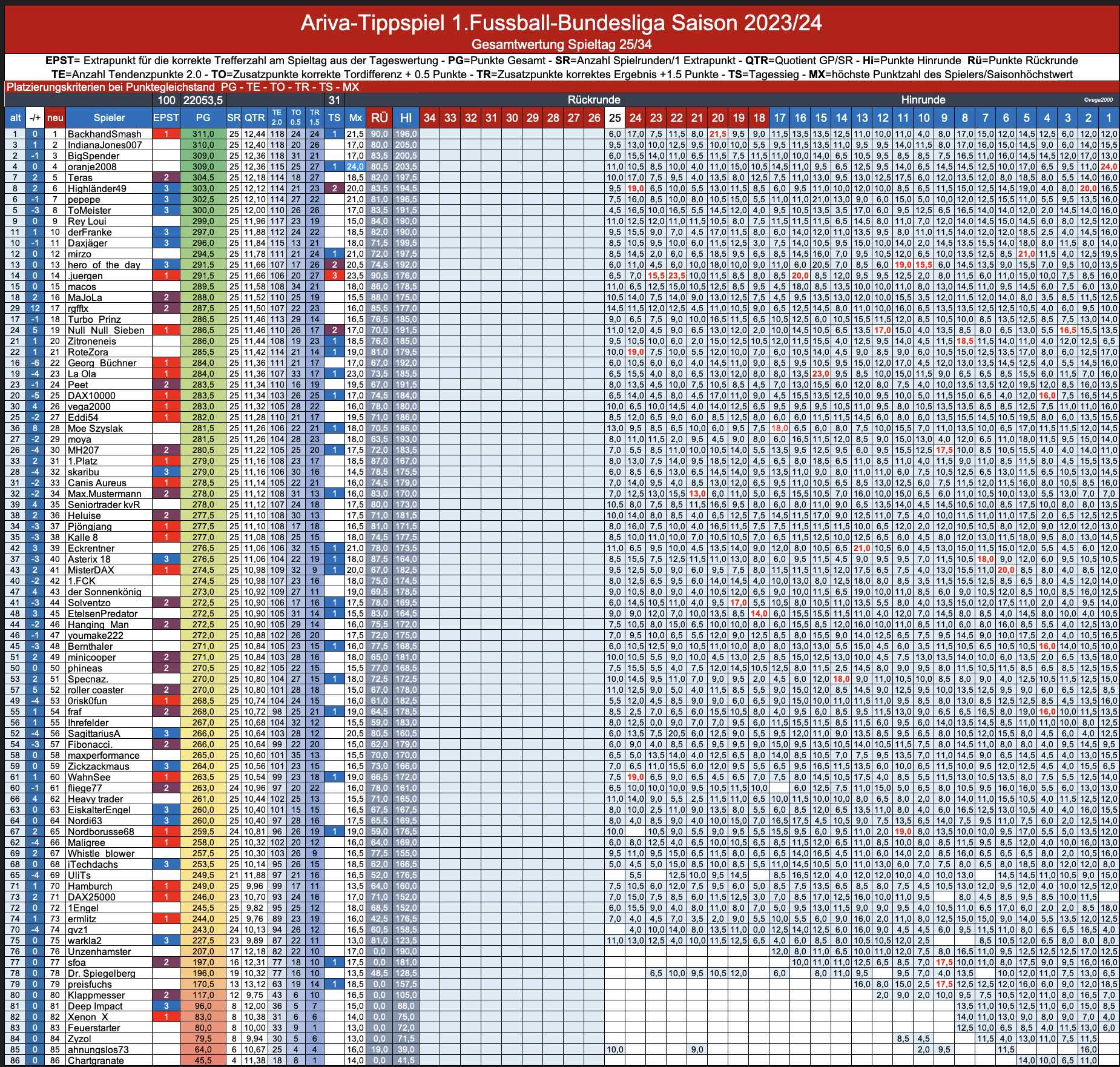Click player name 'Deep Impact'
The image size is (1120, 1067).
[95, 1006]
